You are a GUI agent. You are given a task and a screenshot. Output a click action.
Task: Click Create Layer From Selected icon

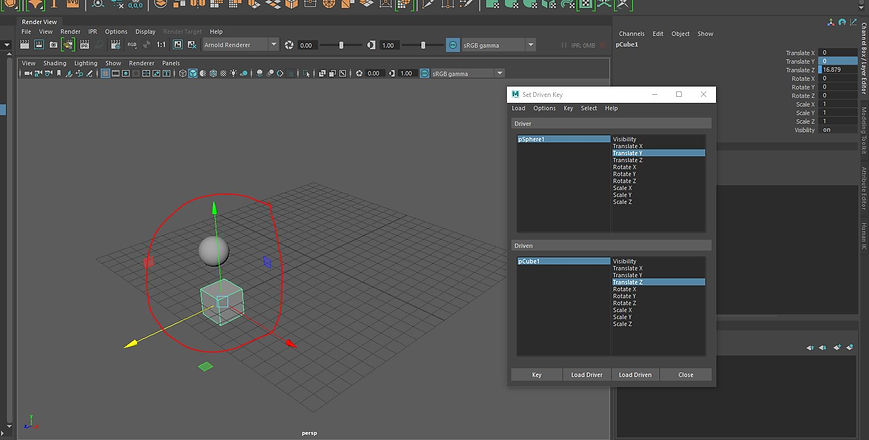click(850, 347)
